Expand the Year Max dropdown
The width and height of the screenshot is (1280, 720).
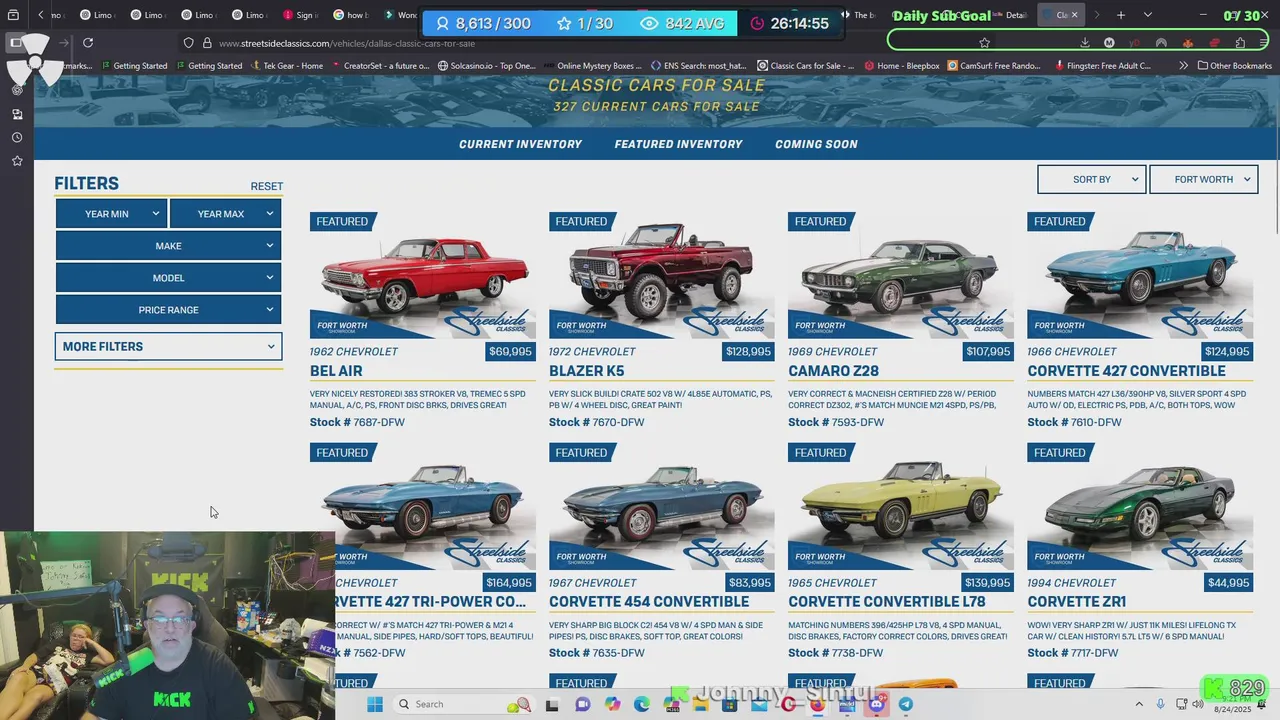(225, 213)
